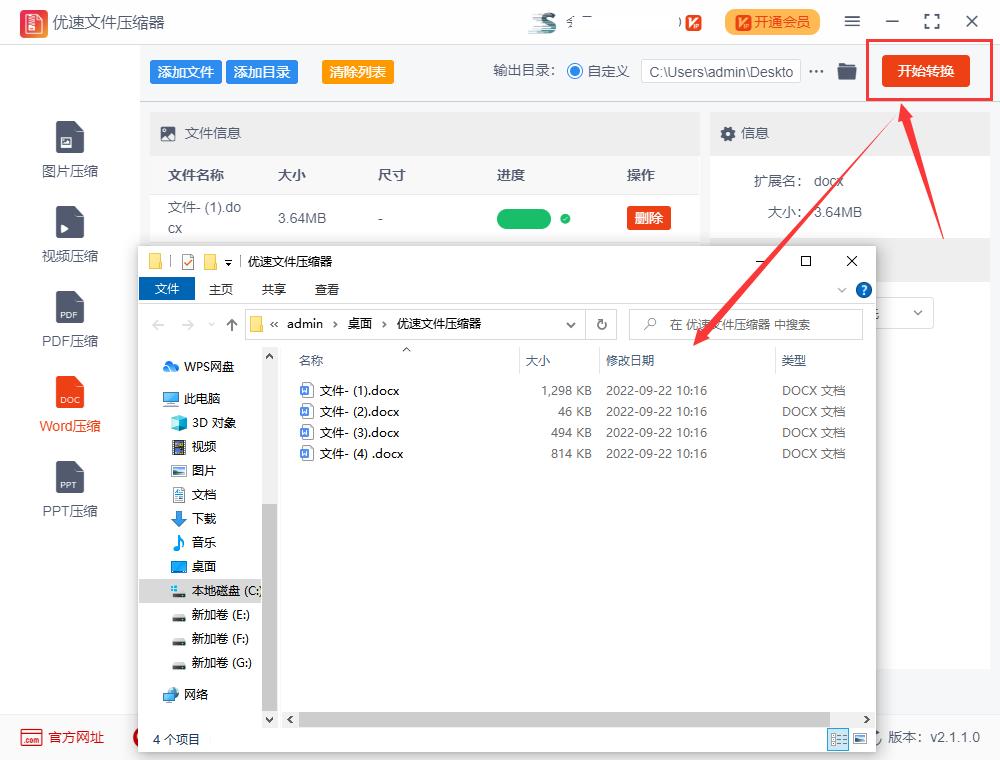
Task: Open the 文件 menu in Explorer
Action: coord(166,289)
